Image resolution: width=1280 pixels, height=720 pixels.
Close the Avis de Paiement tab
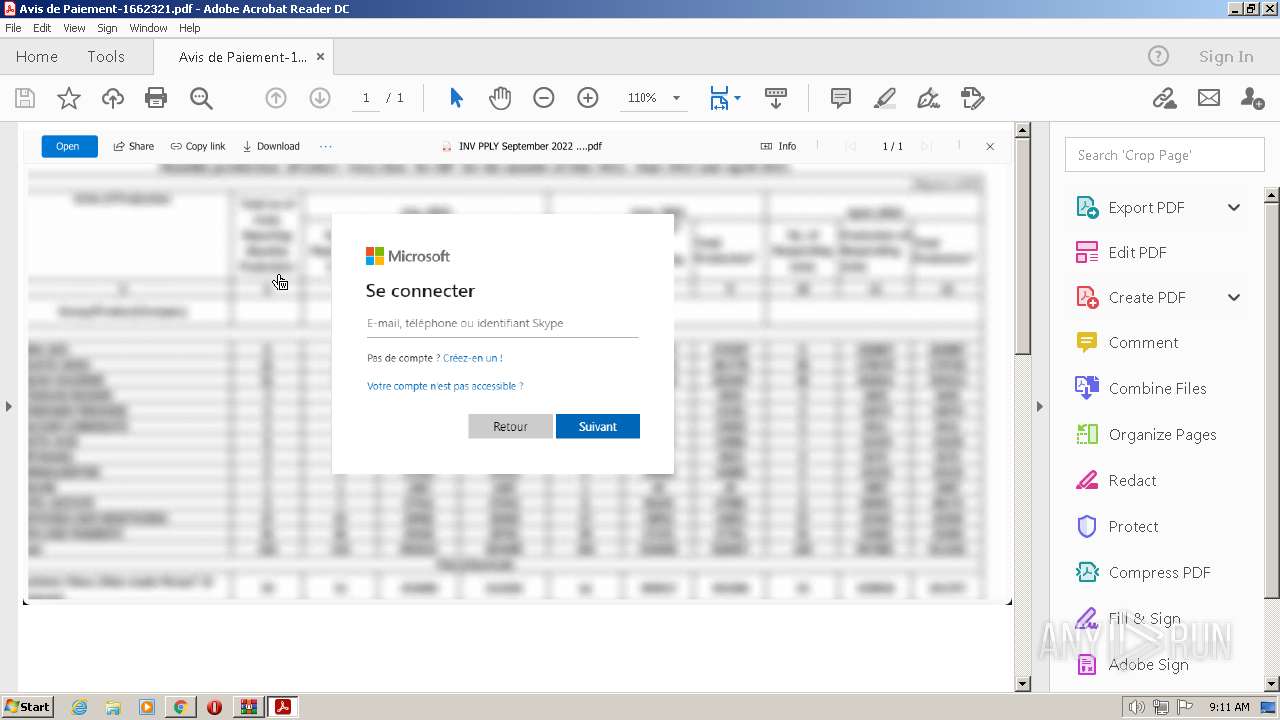point(320,57)
